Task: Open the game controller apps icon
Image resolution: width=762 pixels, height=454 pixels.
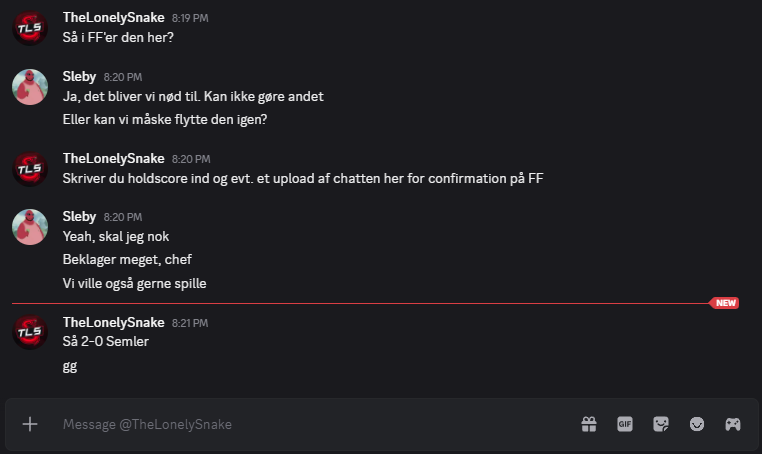Action: click(x=733, y=424)
